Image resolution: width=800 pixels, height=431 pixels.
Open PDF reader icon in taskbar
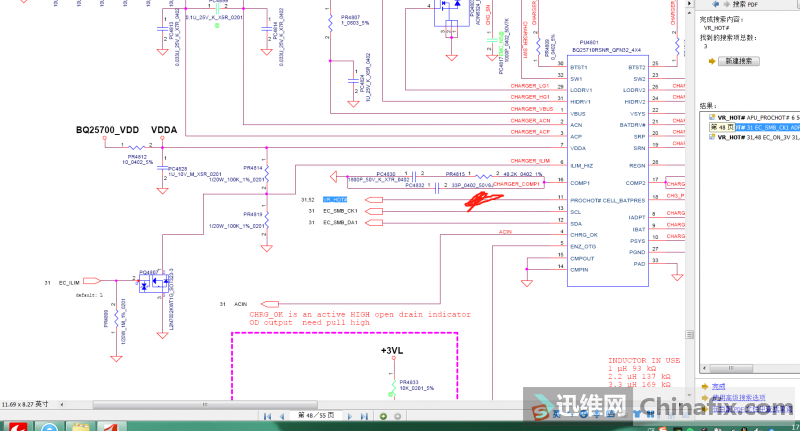(x=111, y=426)
